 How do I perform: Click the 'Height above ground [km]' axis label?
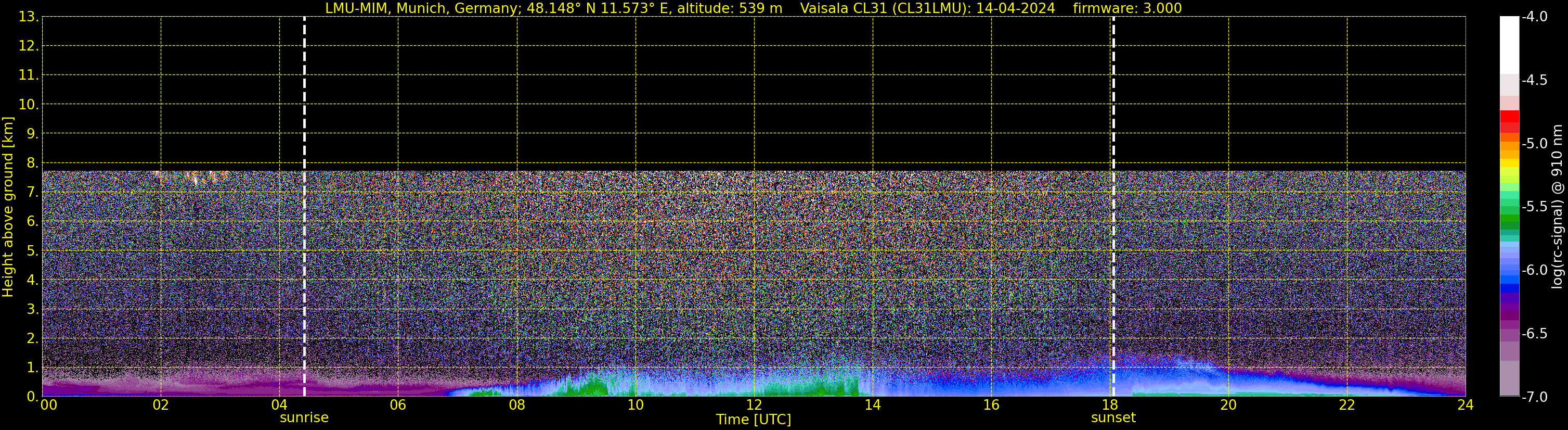pos(8,207)
